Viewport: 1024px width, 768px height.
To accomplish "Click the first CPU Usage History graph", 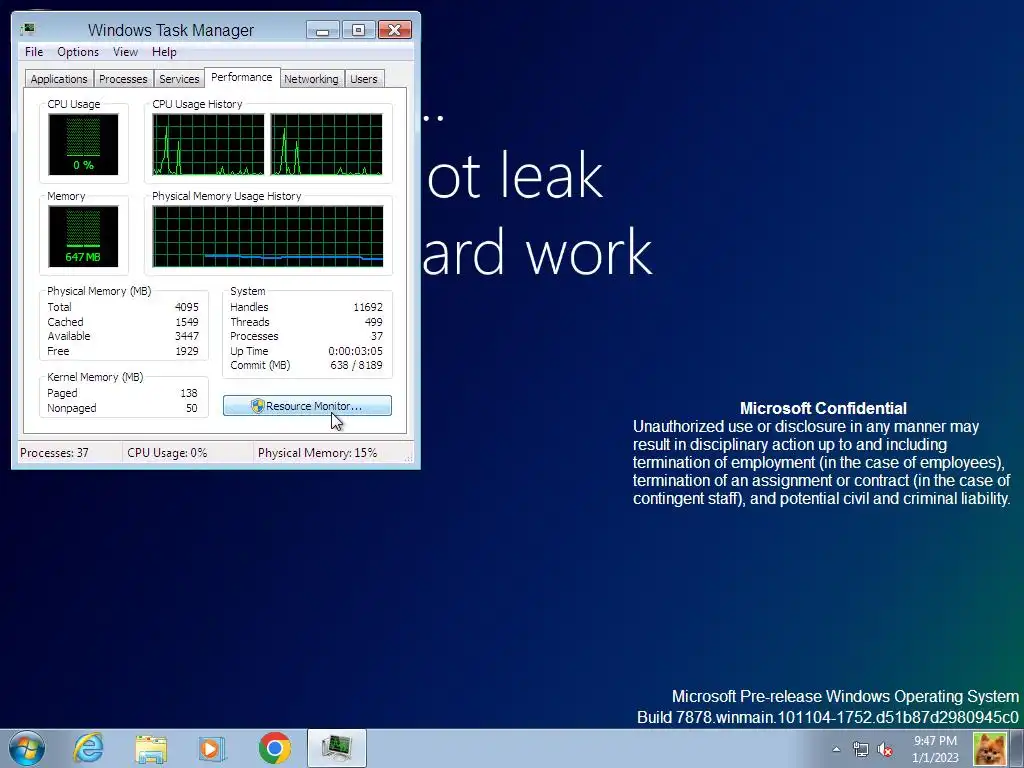I will tap(208, 144).
